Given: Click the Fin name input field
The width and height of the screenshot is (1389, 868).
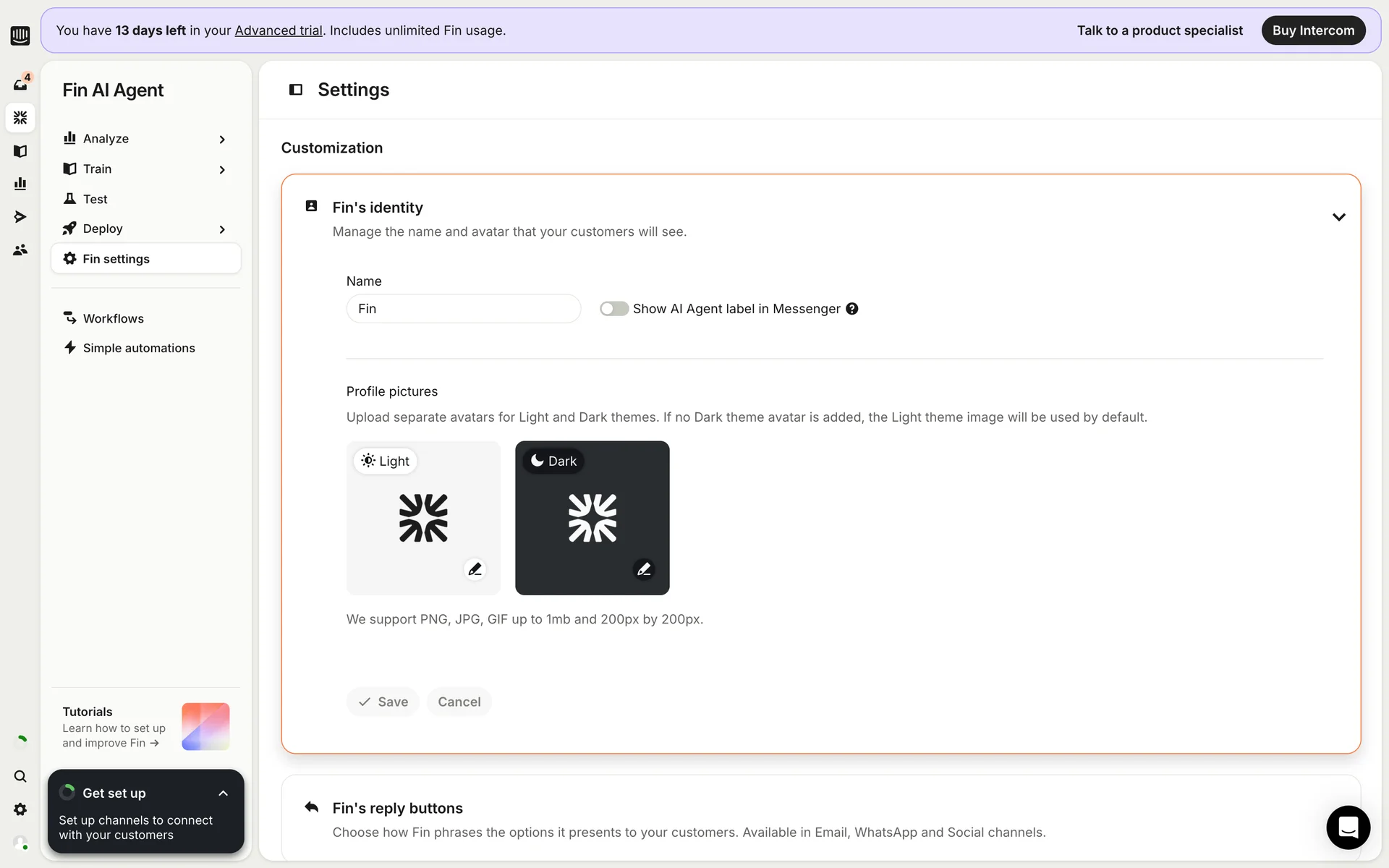Looking at the screenshot, I should 463,309.
